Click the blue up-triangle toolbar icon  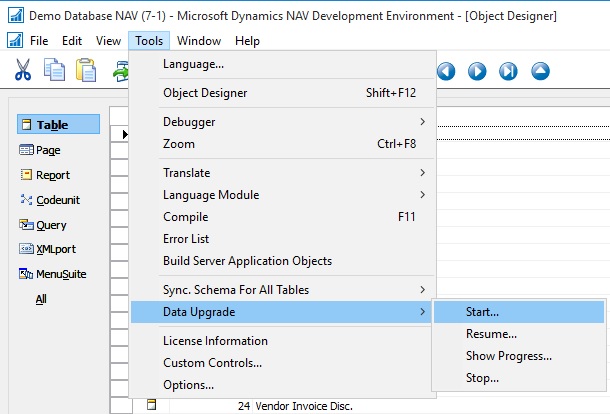click(540, 71)
